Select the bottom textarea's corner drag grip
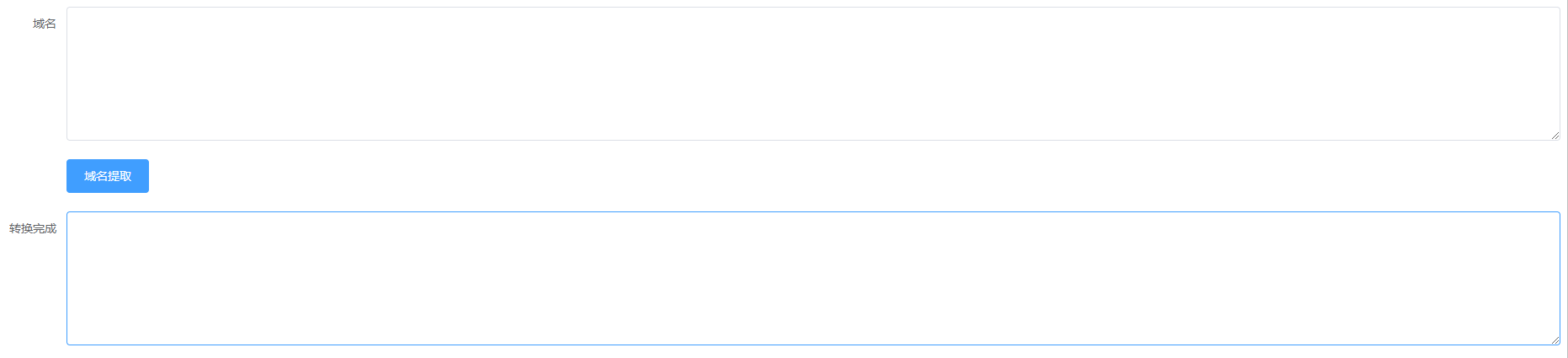The image size is (1568, 358). coord(1555,340)
